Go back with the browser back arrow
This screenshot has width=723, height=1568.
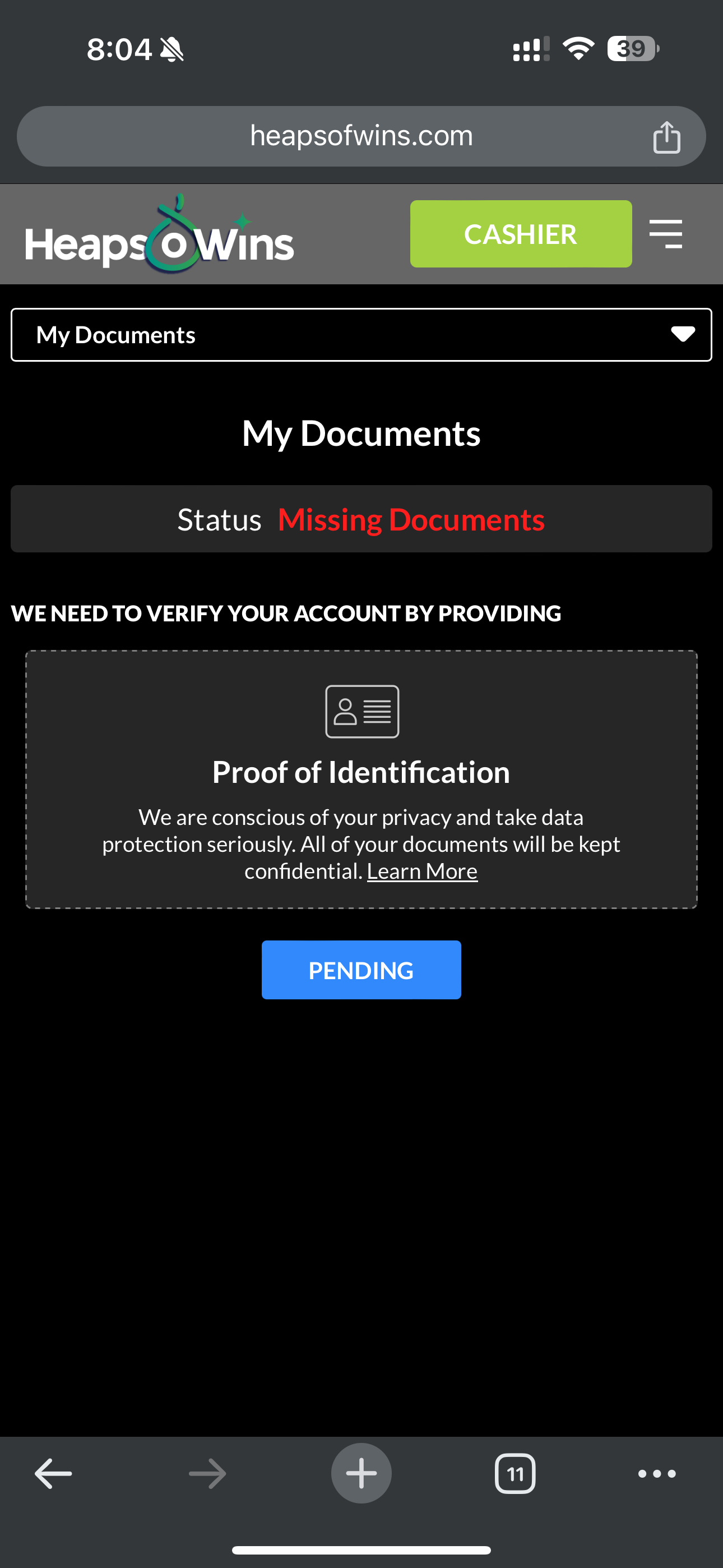coord(54,1473)
